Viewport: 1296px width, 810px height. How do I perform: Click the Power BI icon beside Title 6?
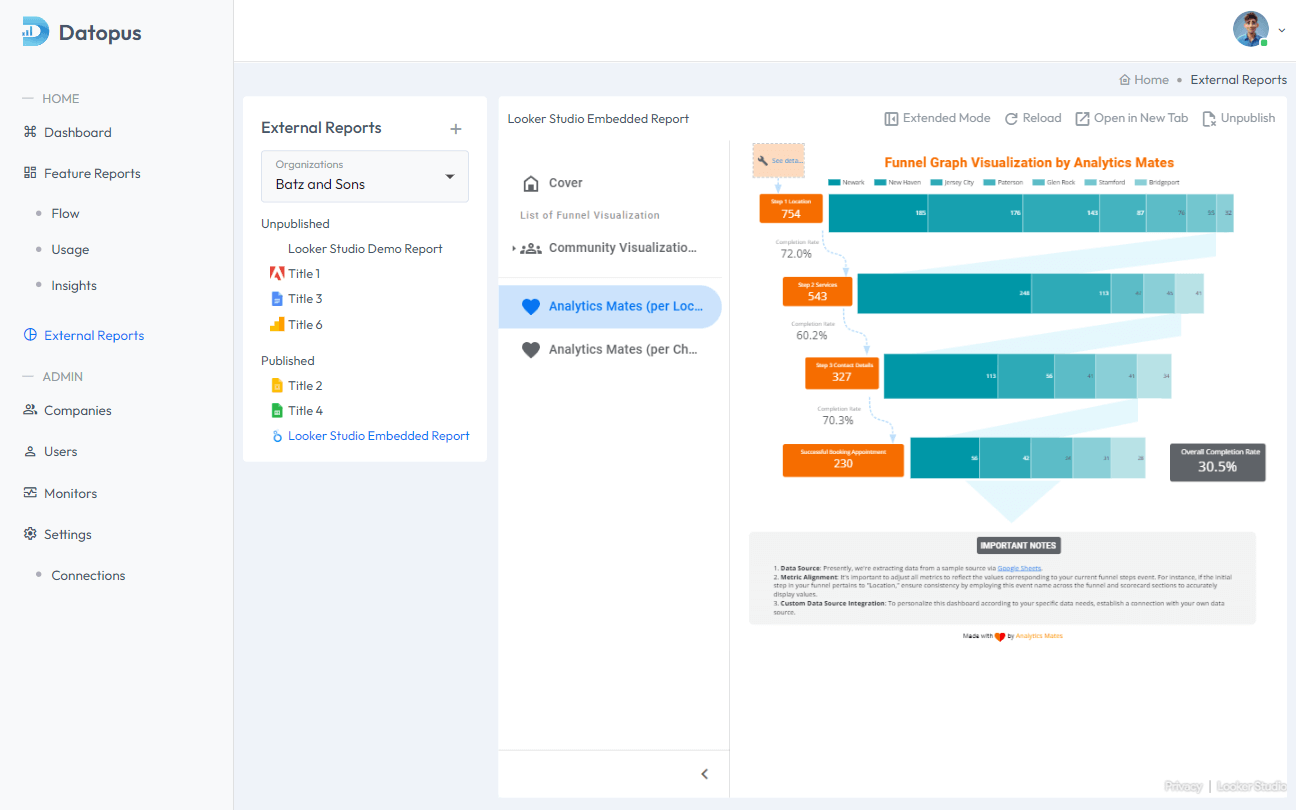tap(277, 324)
